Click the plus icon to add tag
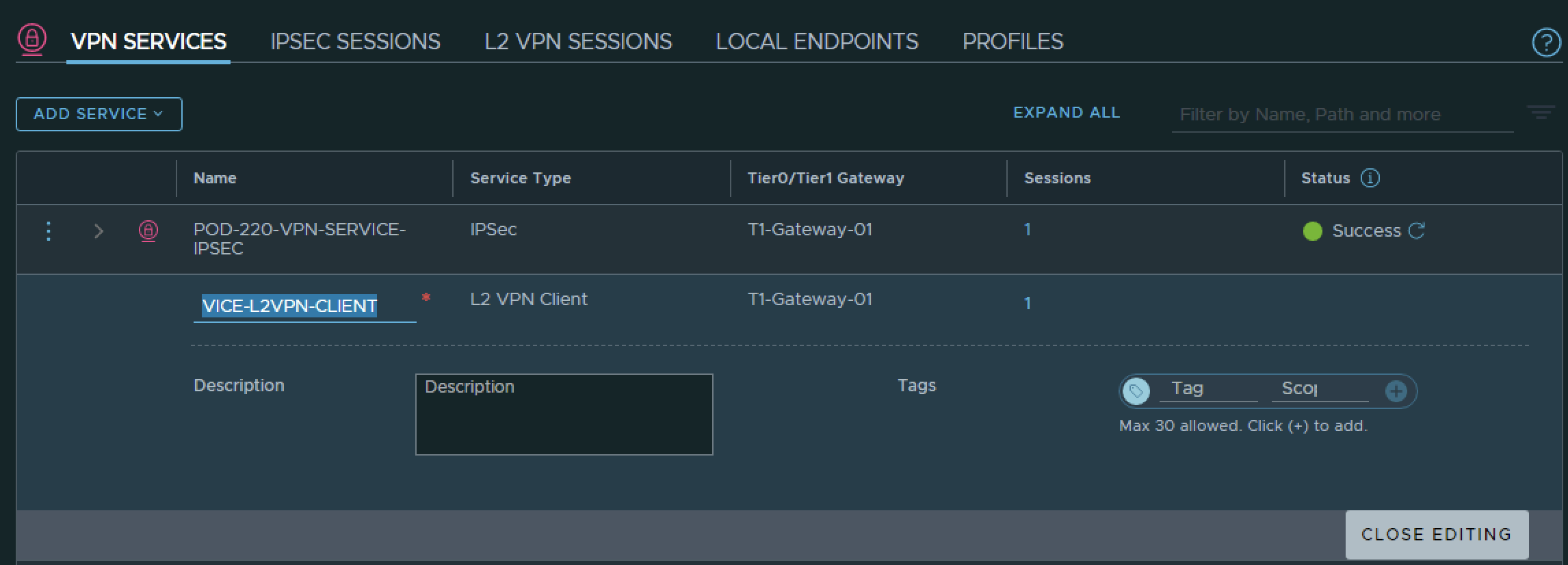 1396,391
